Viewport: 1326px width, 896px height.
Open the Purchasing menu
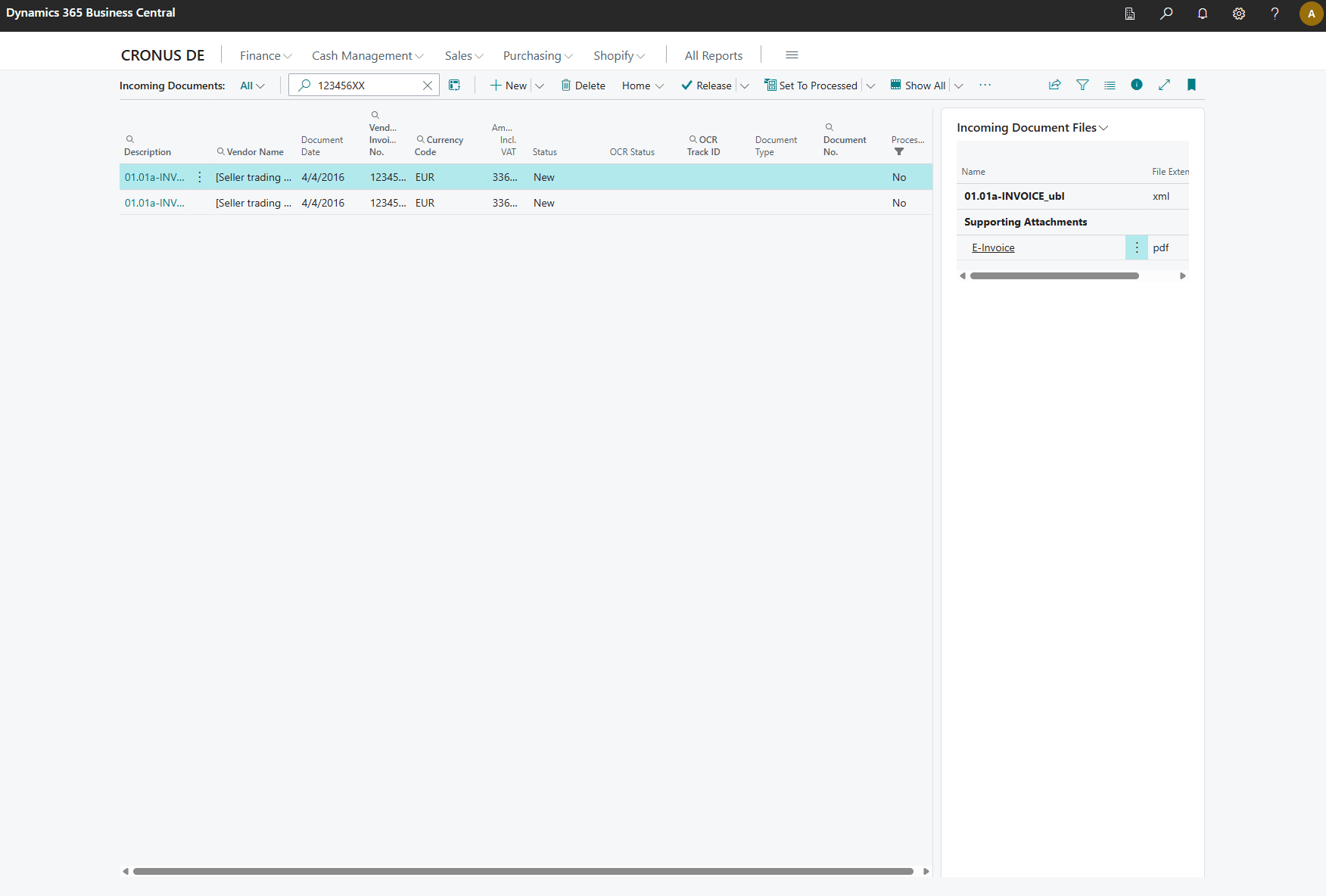pyautogui.click(x=537, y=55)
